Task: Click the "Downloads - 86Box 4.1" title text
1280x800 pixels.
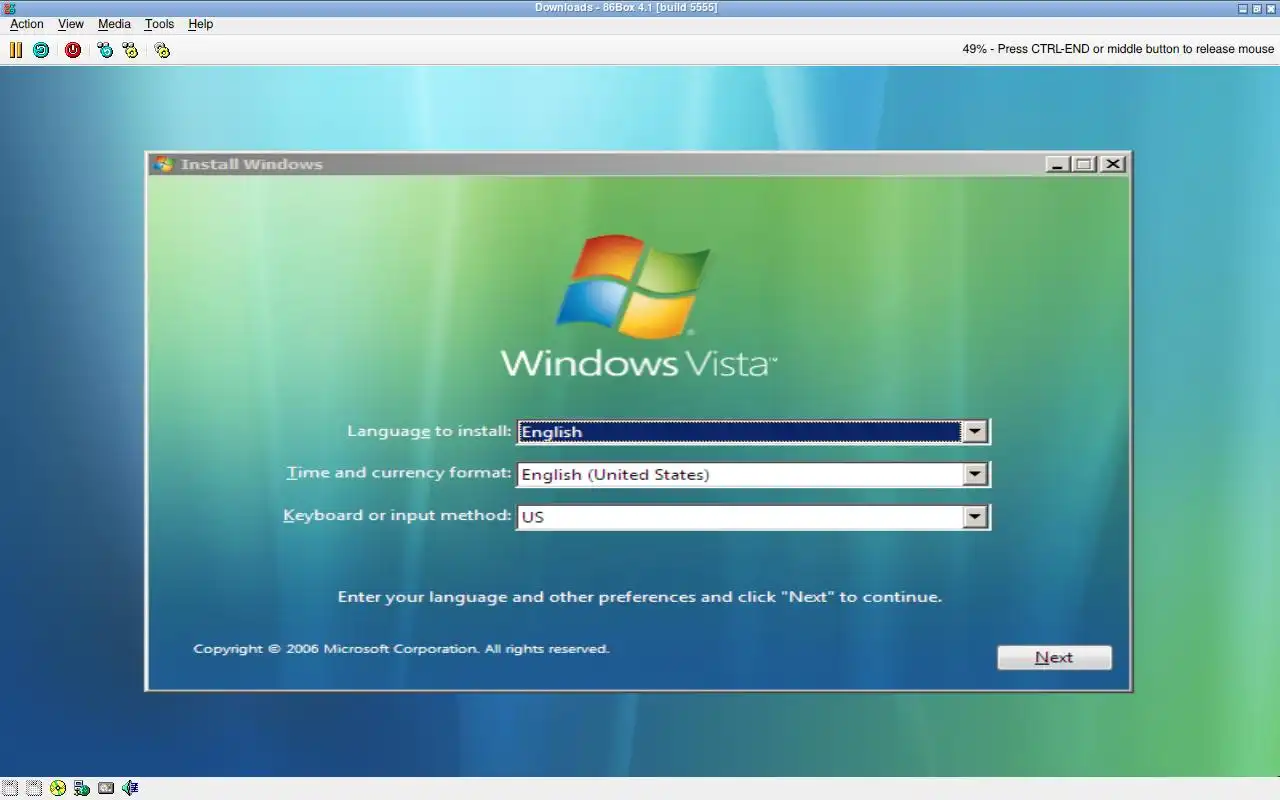Action: (x=626, y=8)
